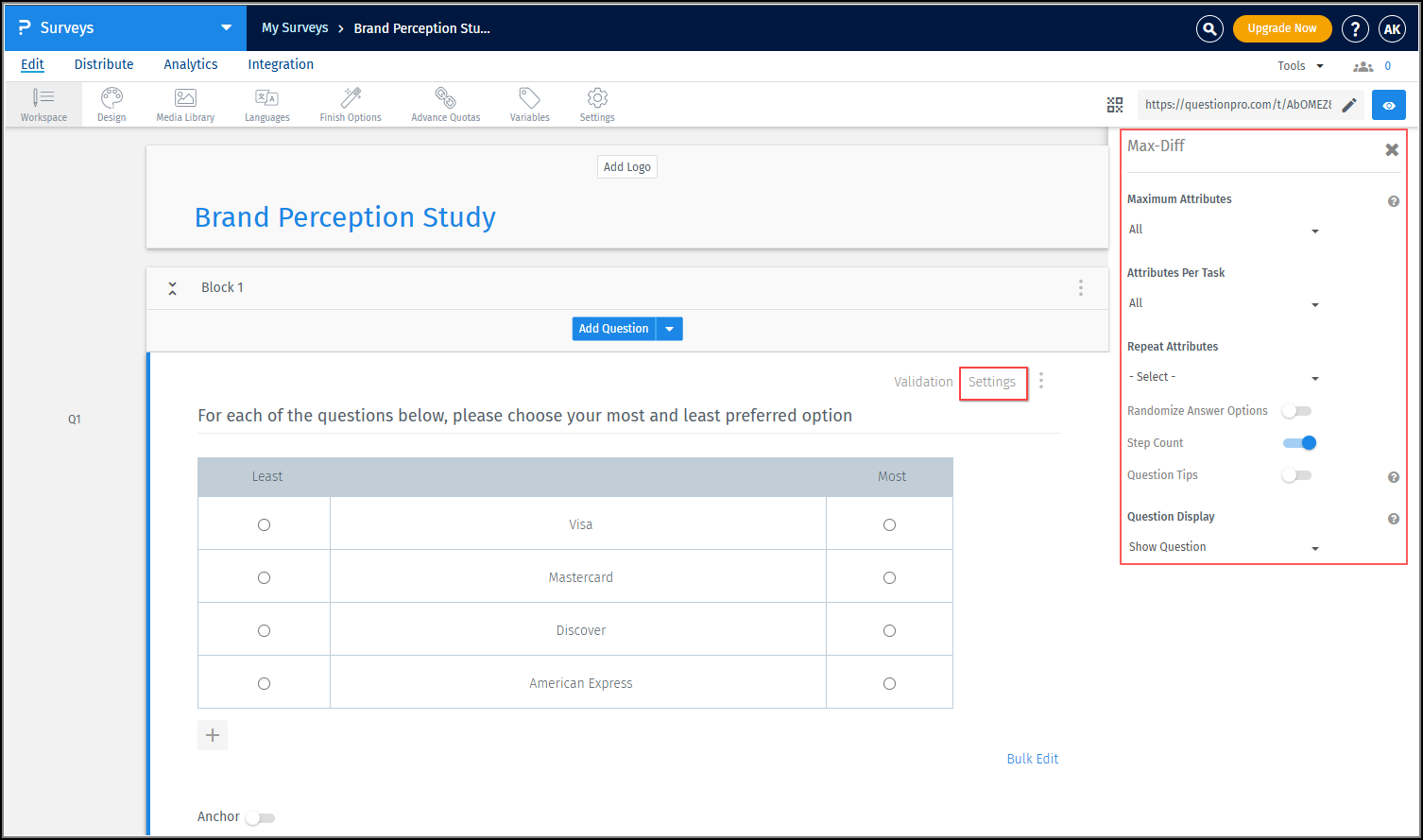
Task: Open Bulk Edit for answer options
Action: tap(1033, 758)
